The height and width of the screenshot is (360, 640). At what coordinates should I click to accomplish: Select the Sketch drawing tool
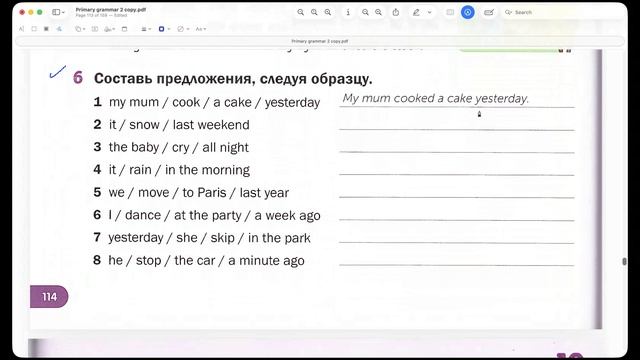(59, 29)
